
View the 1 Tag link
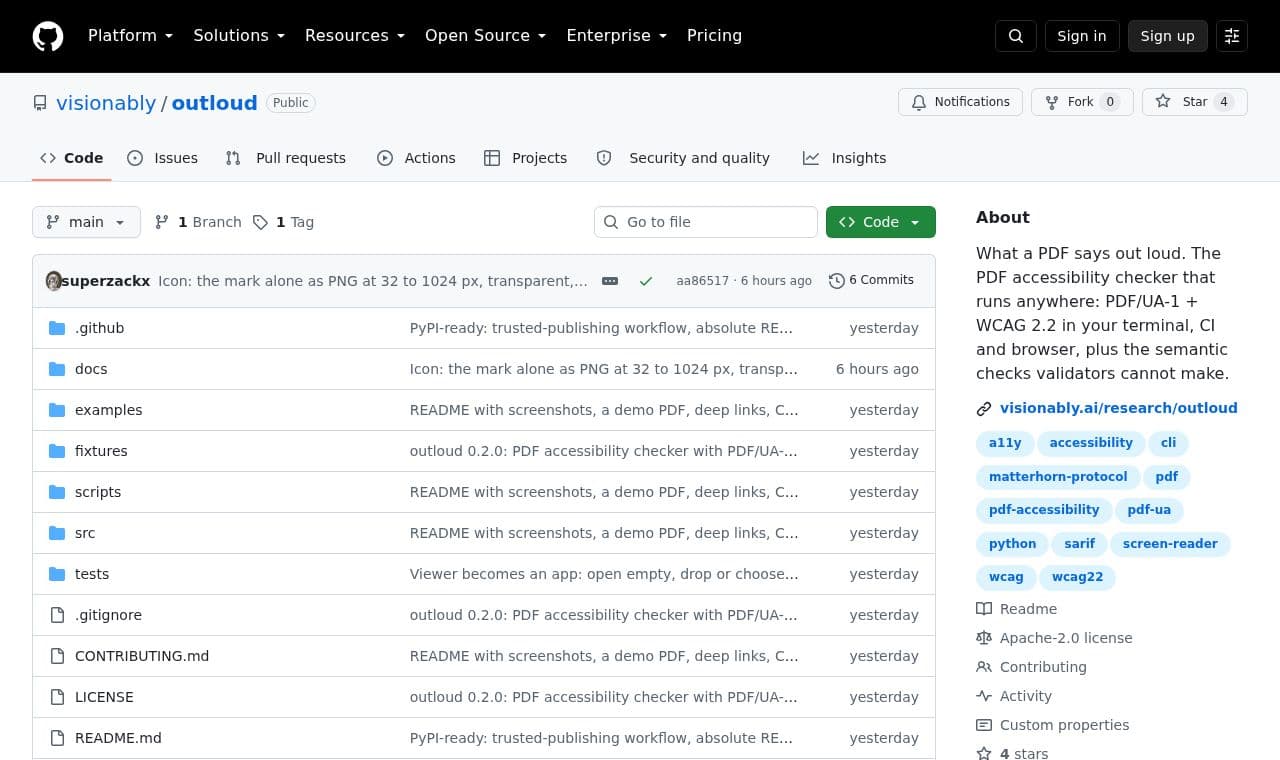[284, 222]
